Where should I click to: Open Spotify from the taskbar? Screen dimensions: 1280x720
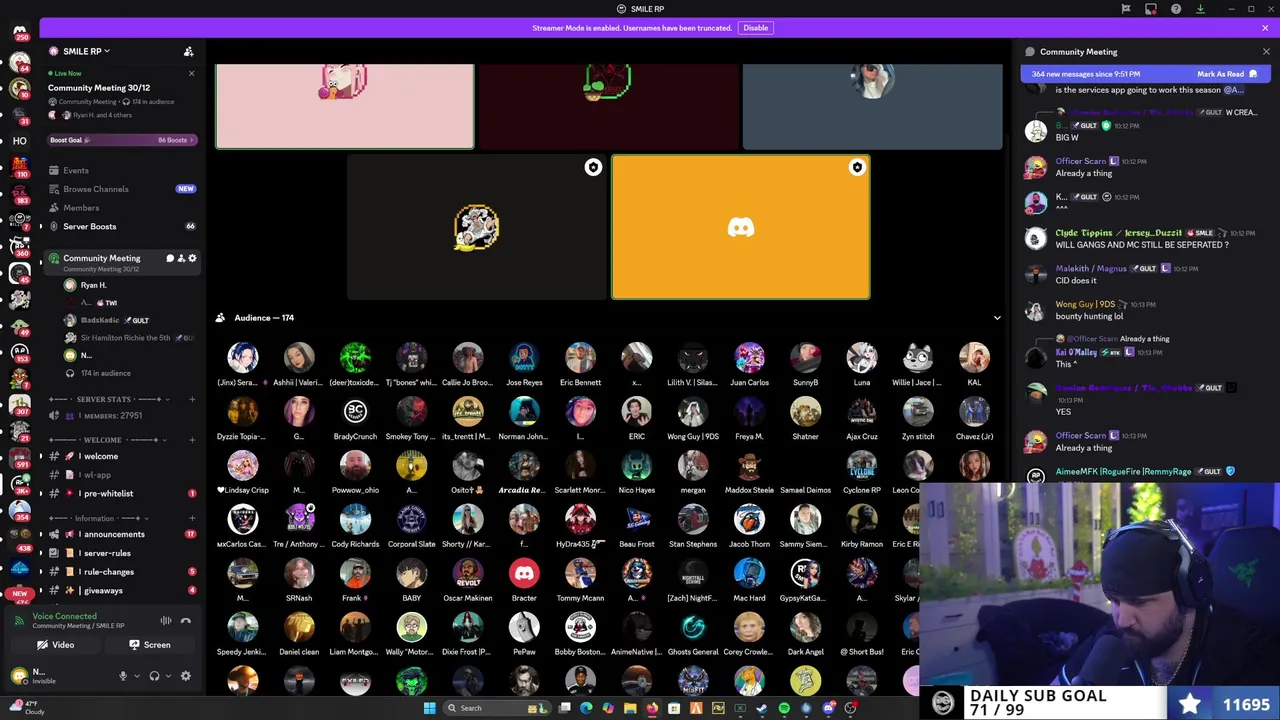[784, 708]
